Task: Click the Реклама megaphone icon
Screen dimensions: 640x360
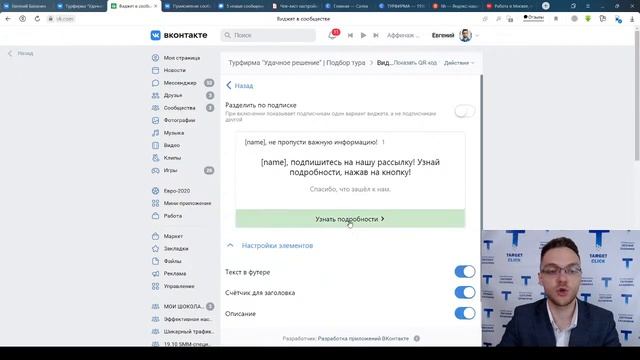Action: click(x=155, y=273)
